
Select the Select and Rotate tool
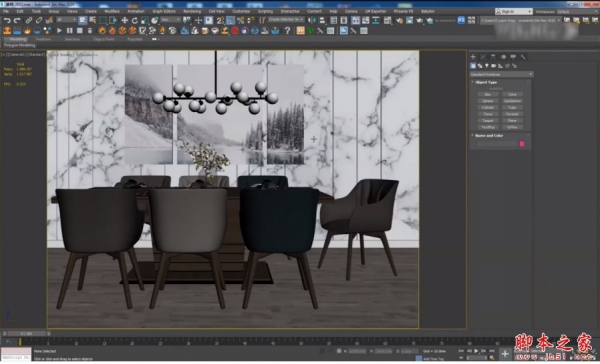pos(135,20)
